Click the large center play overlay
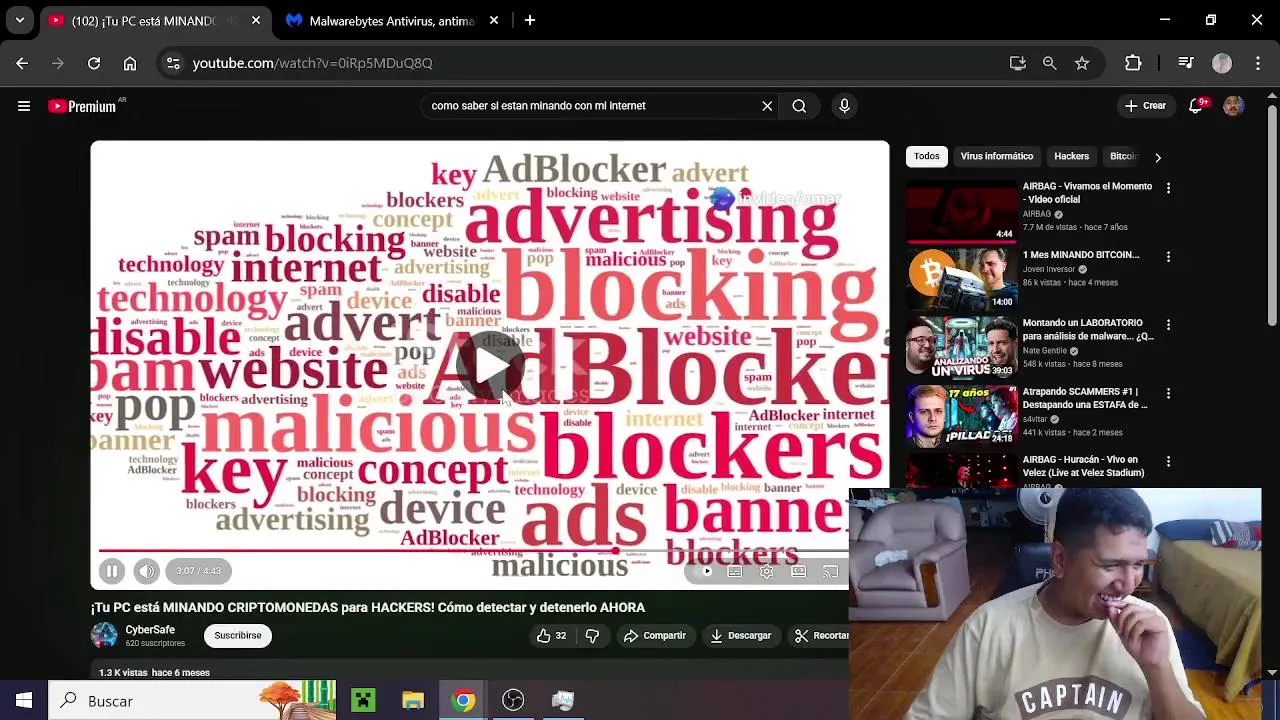Screen dimensions: 1280x720 (x=490, y=366)
